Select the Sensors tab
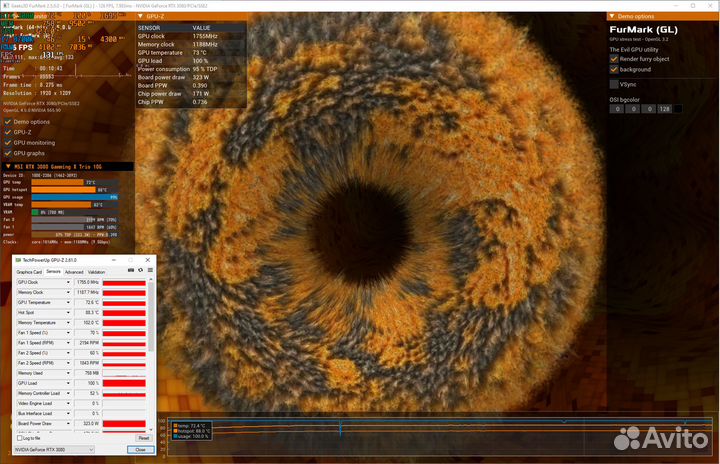Viewport: 720px width, 464px height. (x=53, y=272)
